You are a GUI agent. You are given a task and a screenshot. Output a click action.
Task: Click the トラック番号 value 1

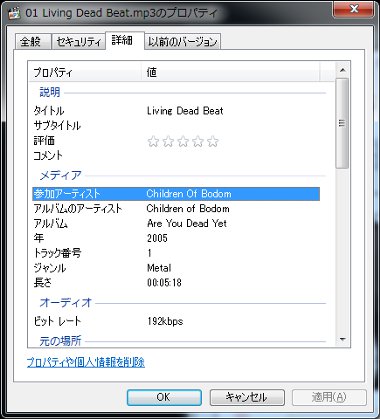(x=150, y=253)
